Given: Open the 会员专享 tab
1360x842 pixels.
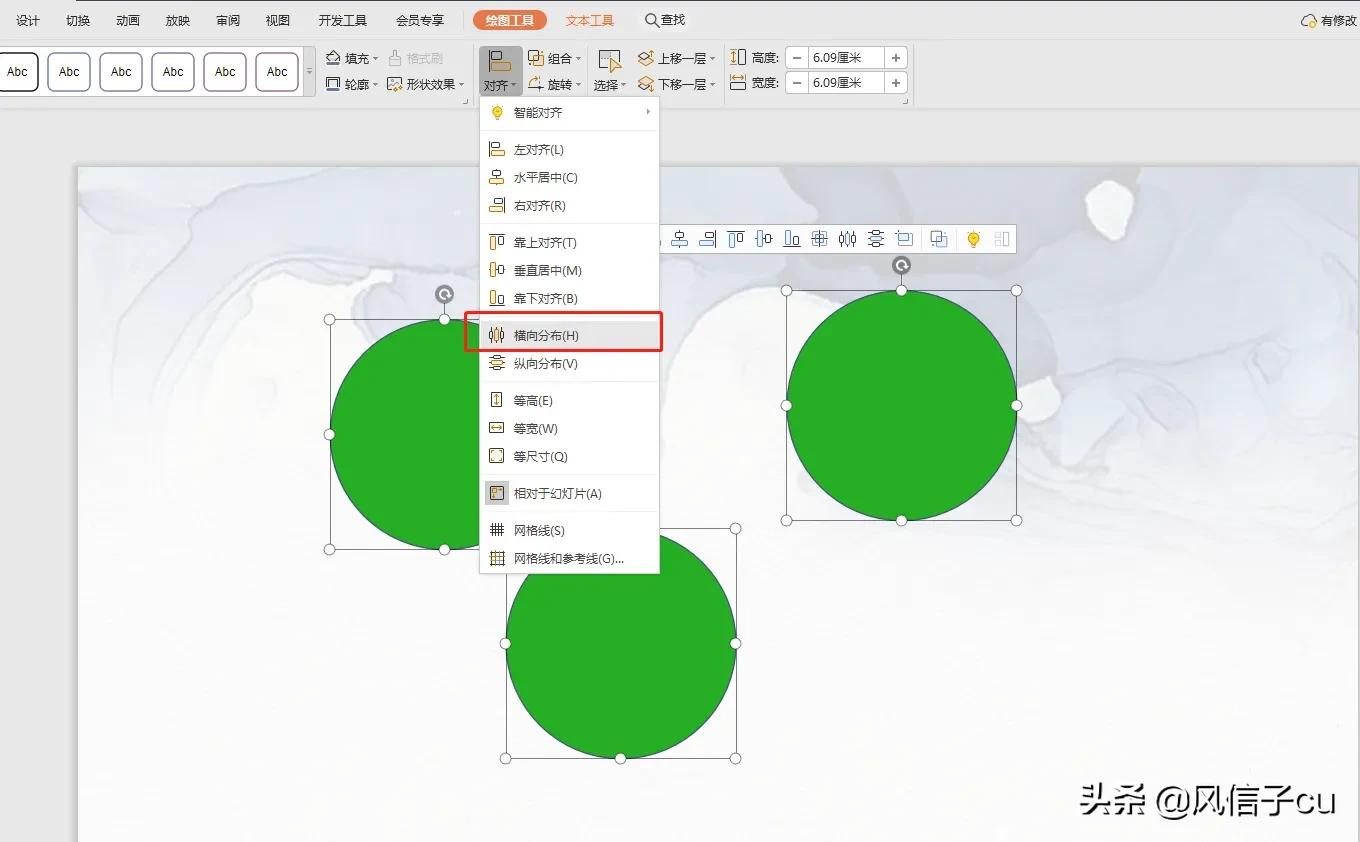Looking at the screenshot, I should pos(420,20).
